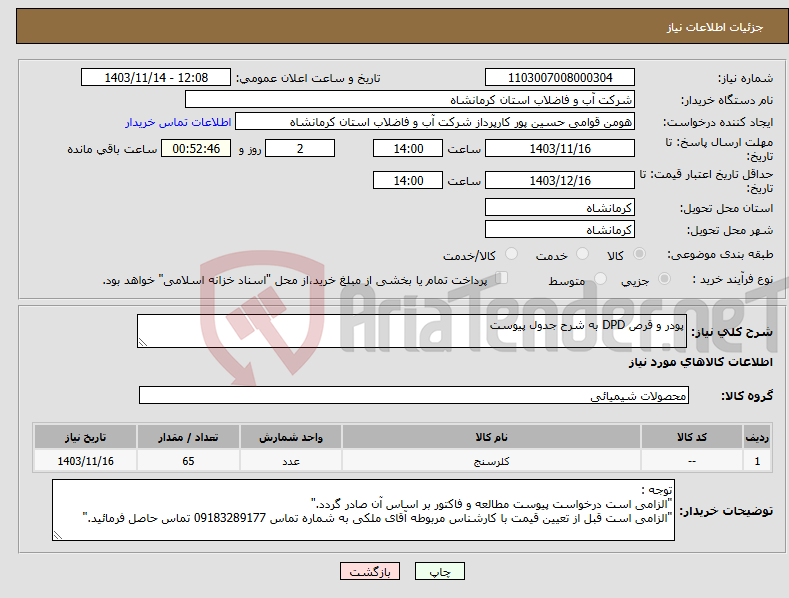Screen dimensions: 789x598
Task: Open the اطلاعات تماس خریدار link
Action: 178,122
